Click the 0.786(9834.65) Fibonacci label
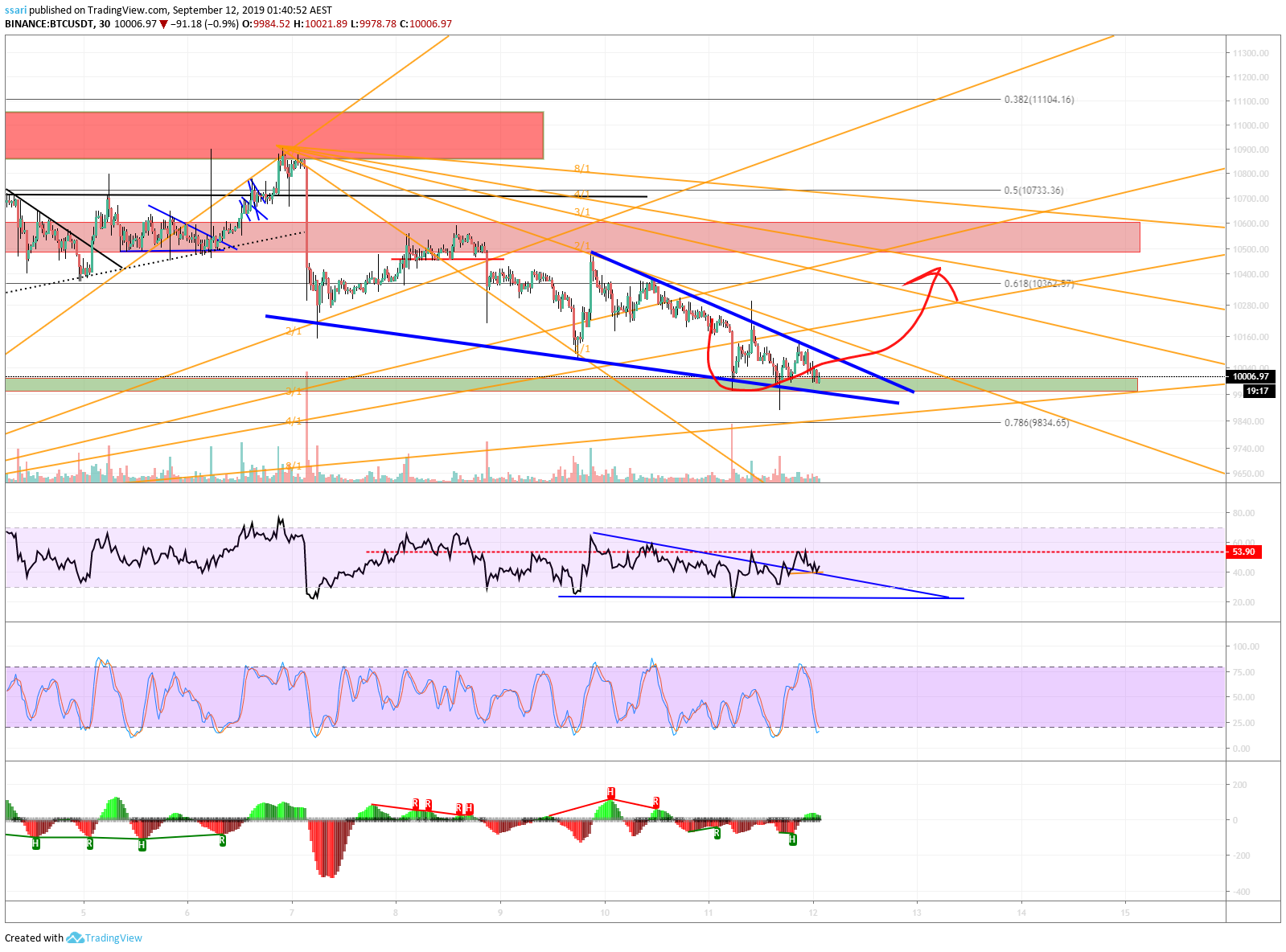 pos(1037,423)
